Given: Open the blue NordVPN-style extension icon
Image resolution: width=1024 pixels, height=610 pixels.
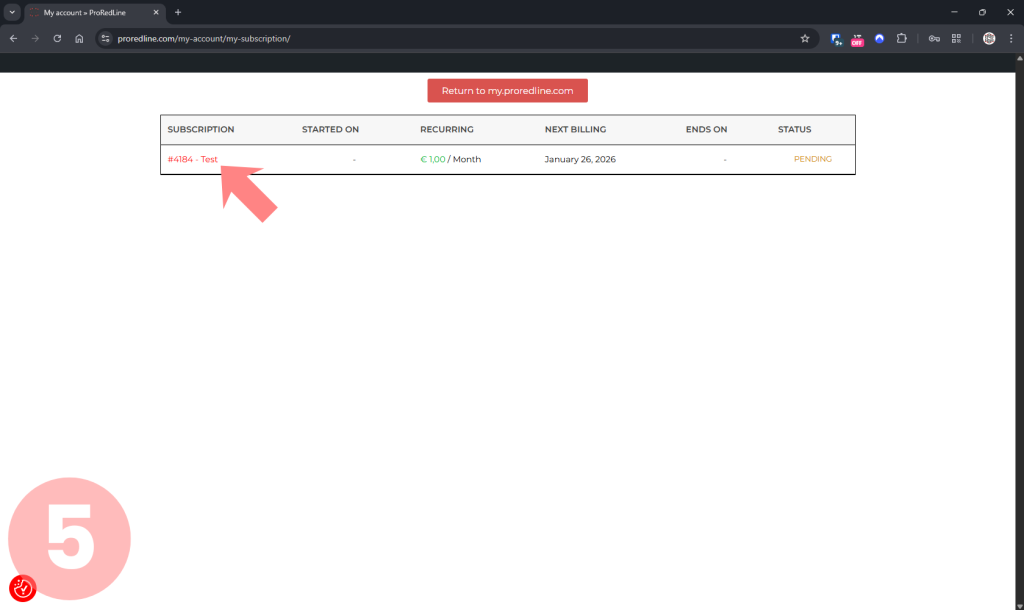Looking at the screenshot, I should (x=879, y=39).
